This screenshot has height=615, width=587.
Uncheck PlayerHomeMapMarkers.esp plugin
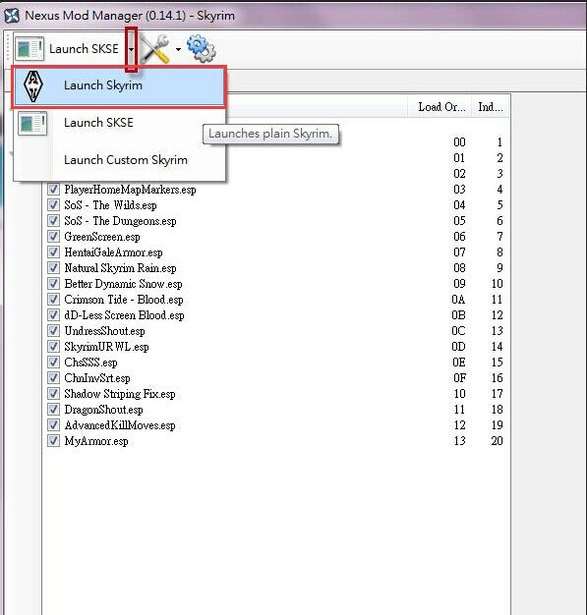53,189
